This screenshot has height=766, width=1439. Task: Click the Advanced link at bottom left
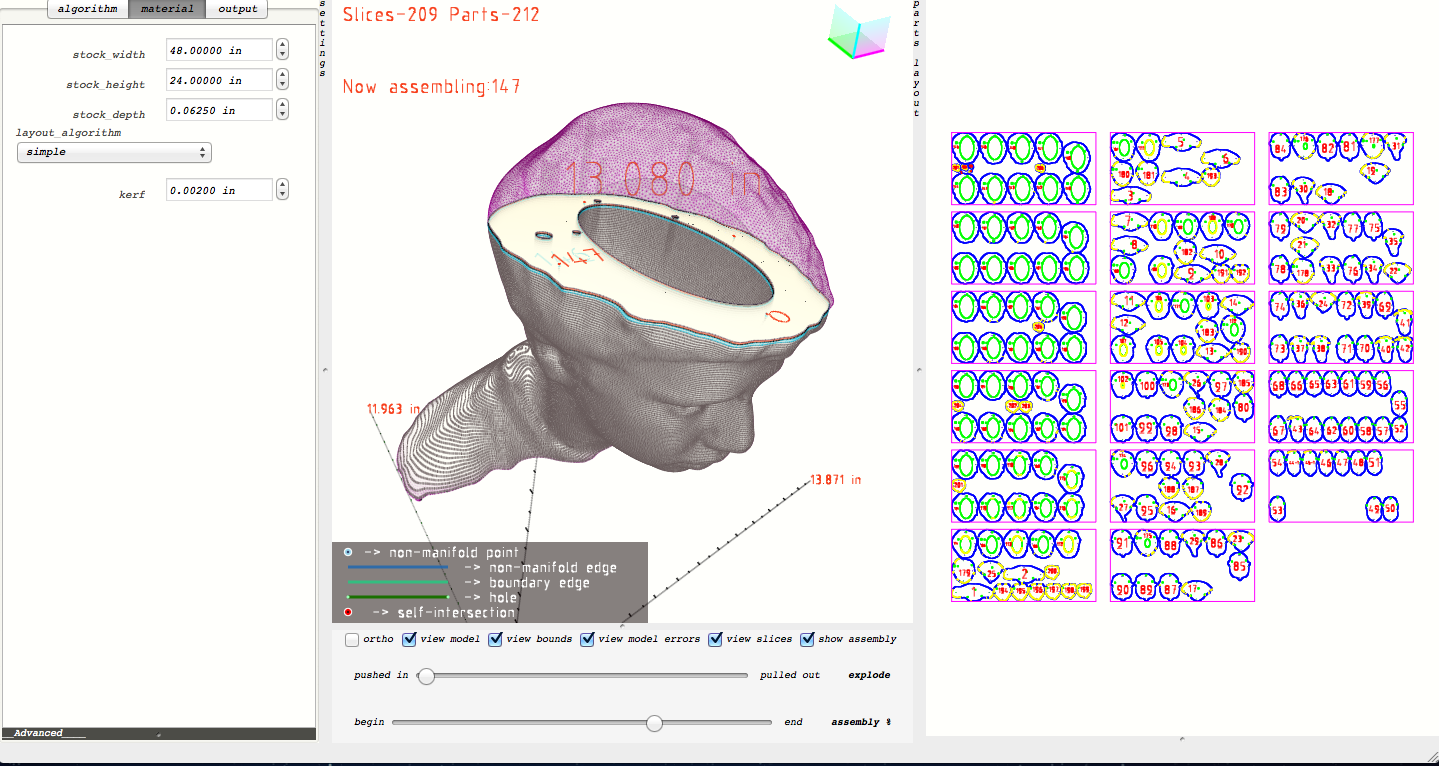pyautogui.click(x=40, y=732)
